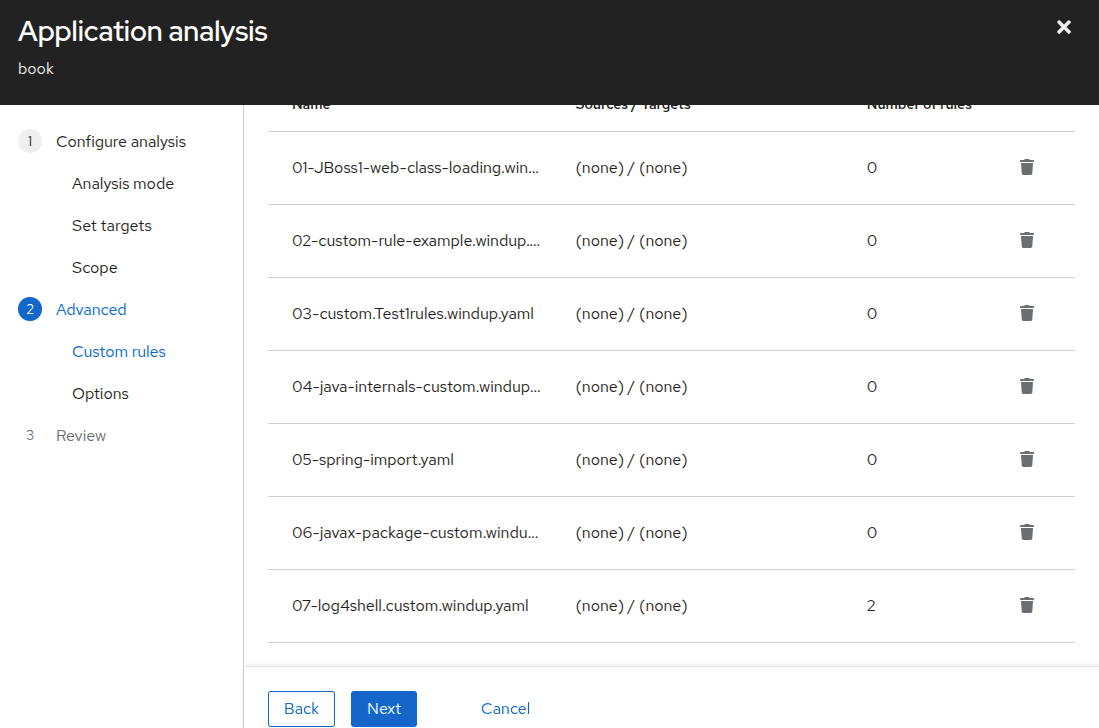Switch to the Options step
The image size is (1099, 728).
[x=100, y=394]
